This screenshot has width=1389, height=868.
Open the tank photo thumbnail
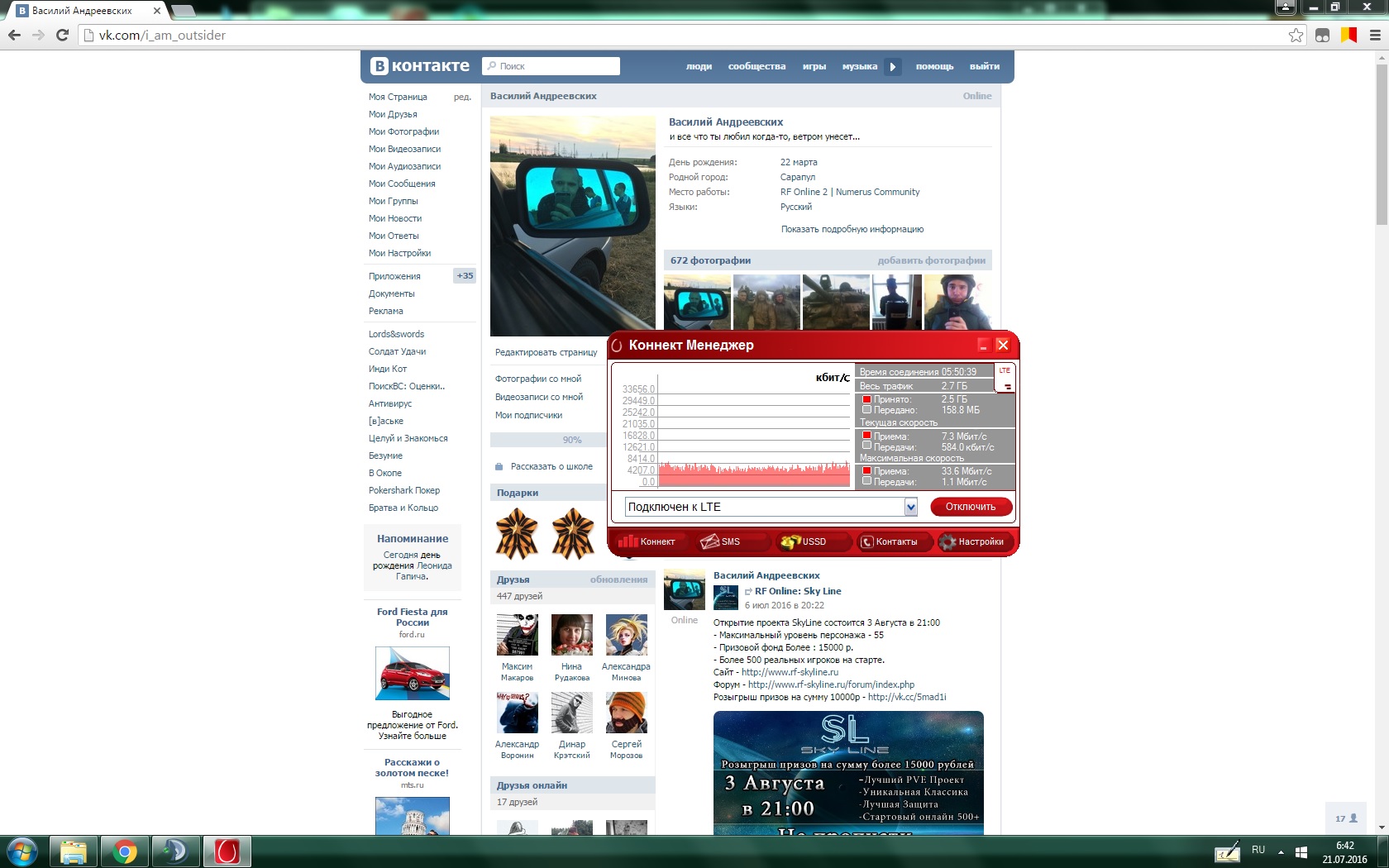pos(836,303)
